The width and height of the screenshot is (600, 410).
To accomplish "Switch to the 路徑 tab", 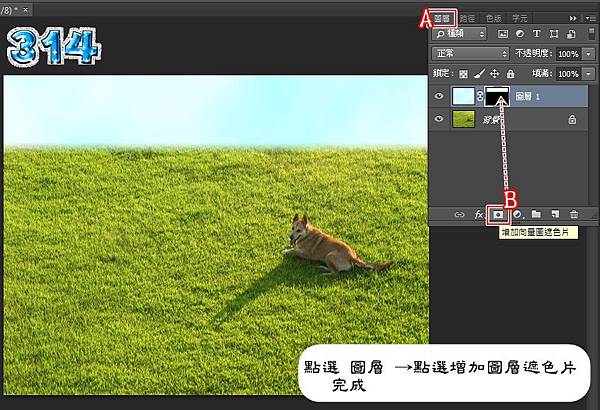I will coord(467,18).
